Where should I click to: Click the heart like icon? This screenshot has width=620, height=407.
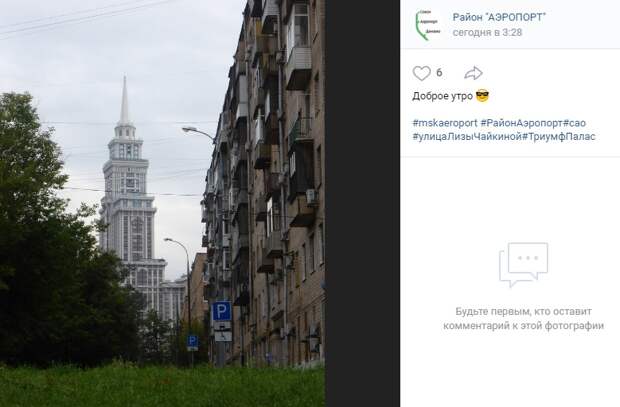421,73
